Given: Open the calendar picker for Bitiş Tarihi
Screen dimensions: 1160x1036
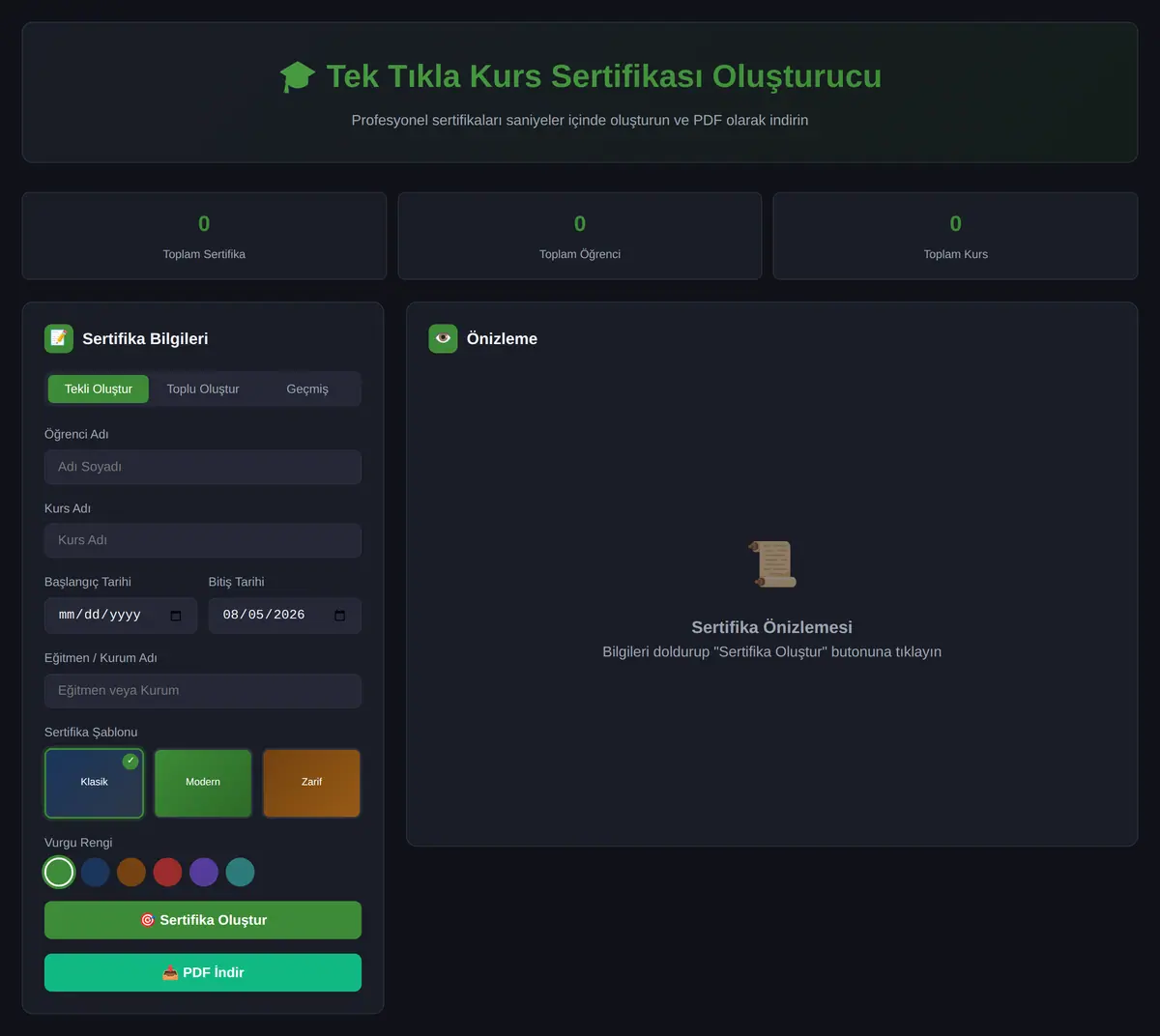Looking at the screenshot, I should [x=340, y=616].
